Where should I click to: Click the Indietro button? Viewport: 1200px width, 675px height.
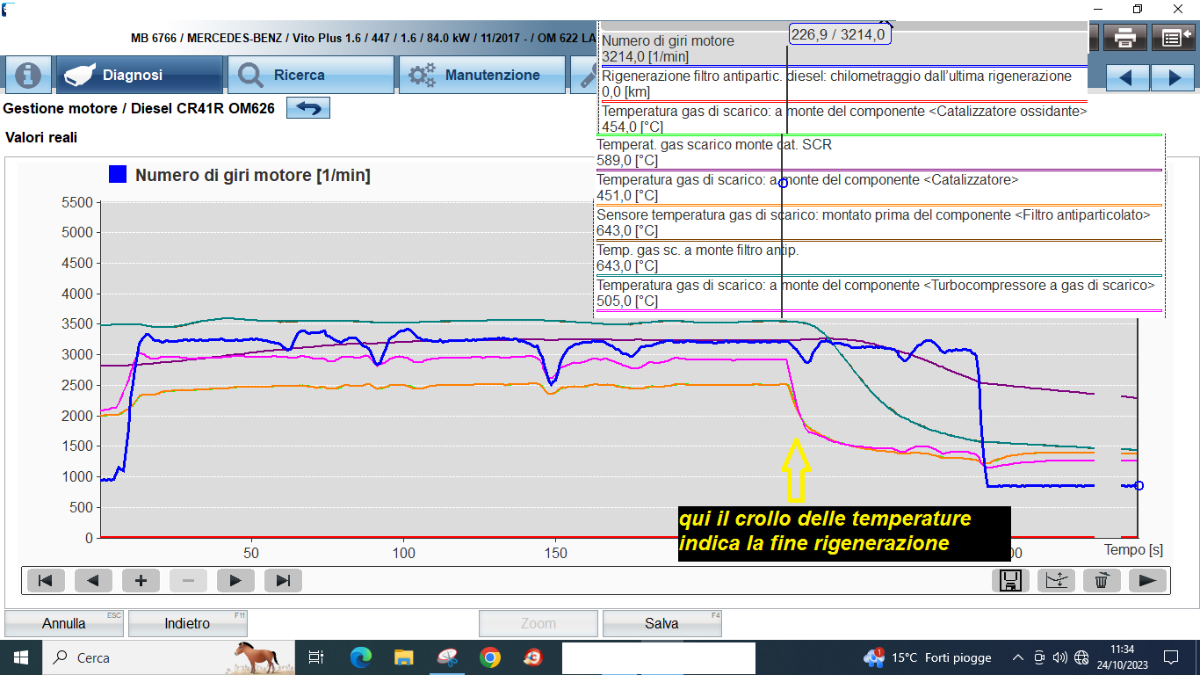click(187, 623)
